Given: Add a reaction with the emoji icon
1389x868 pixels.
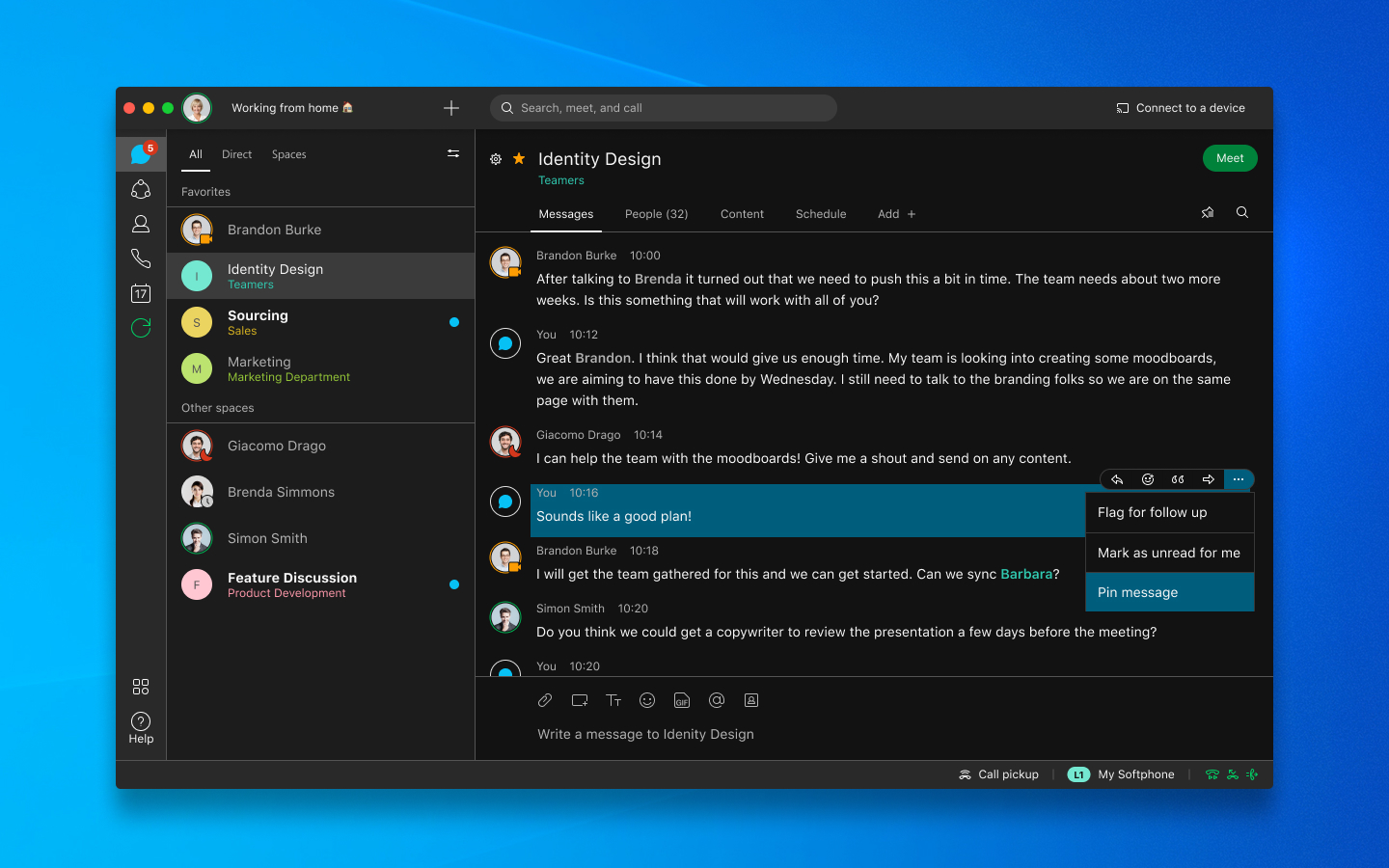Looking at the screenshot, I should pos(1148,479).
